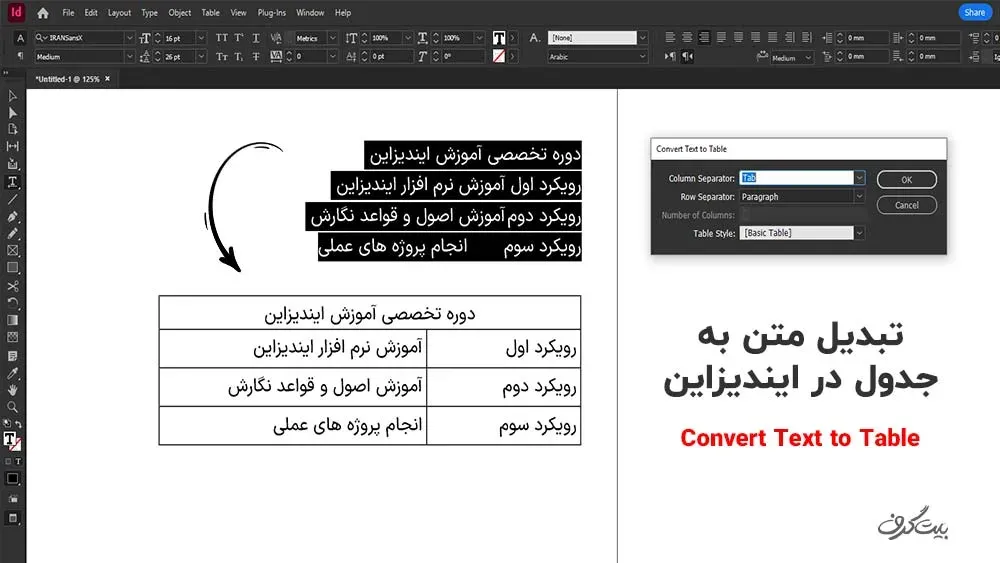Open the Row Separator Paragraph dropdown
The width and height of the screenshot is (1000, 563).
pos(859,196)
